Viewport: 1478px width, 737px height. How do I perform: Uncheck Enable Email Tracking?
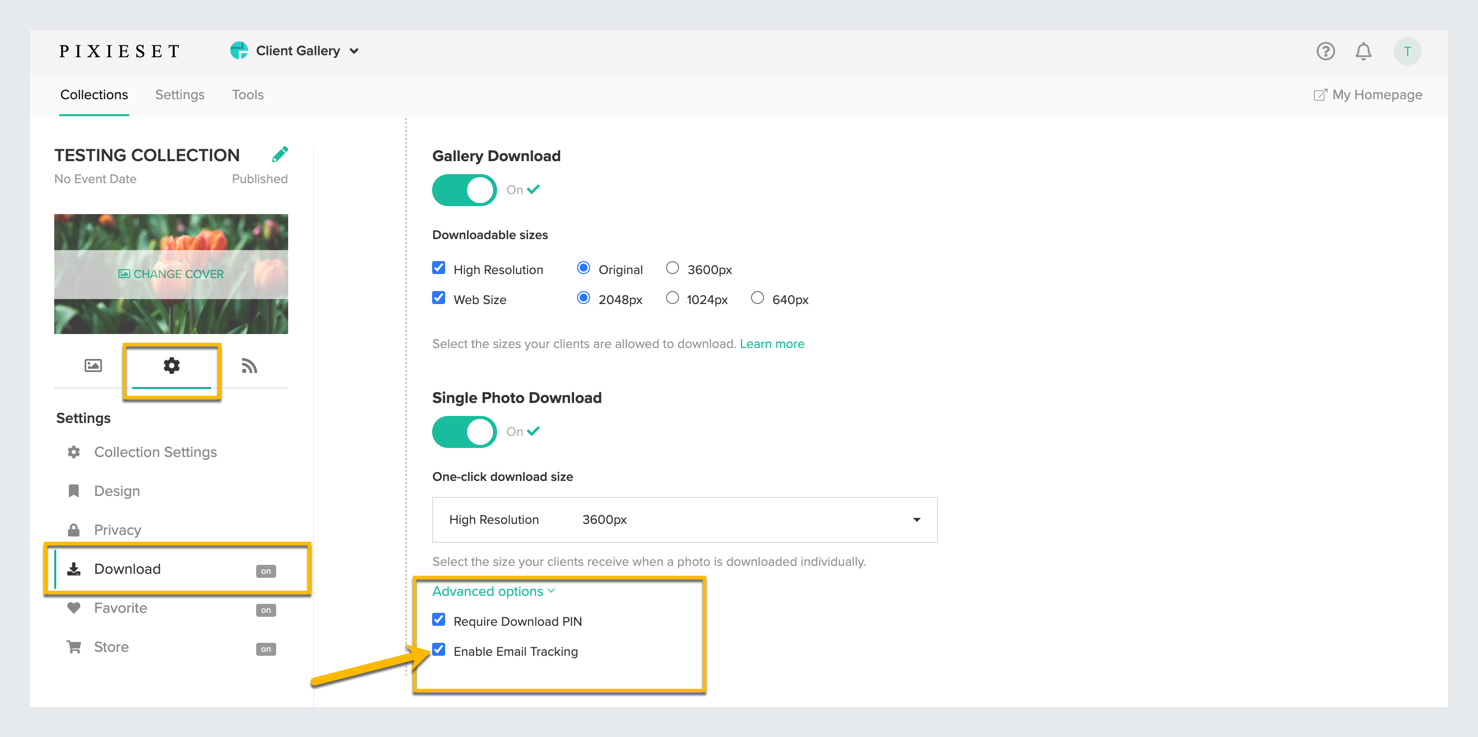tap(439, 650)
